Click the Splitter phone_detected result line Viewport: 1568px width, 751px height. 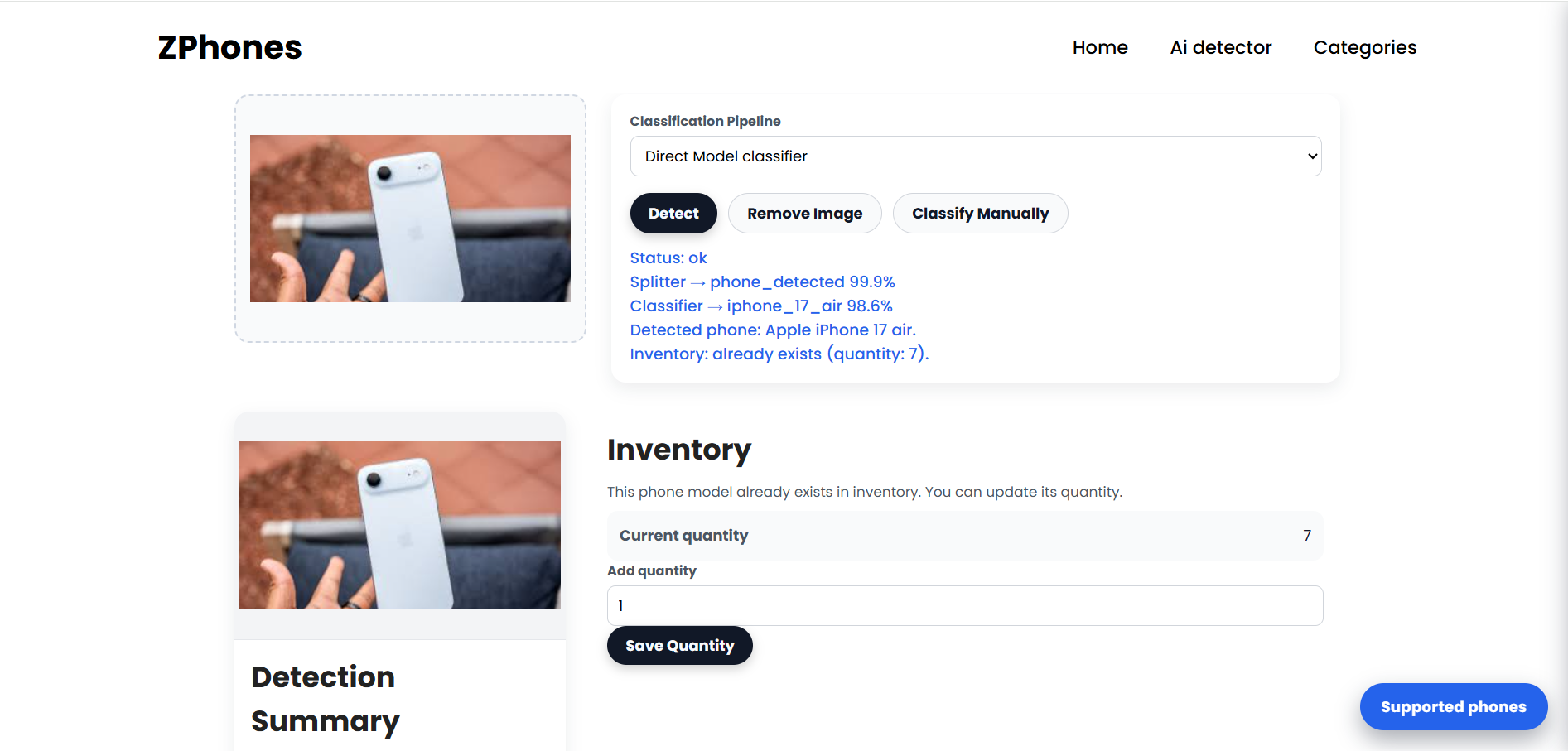point(762,282)
